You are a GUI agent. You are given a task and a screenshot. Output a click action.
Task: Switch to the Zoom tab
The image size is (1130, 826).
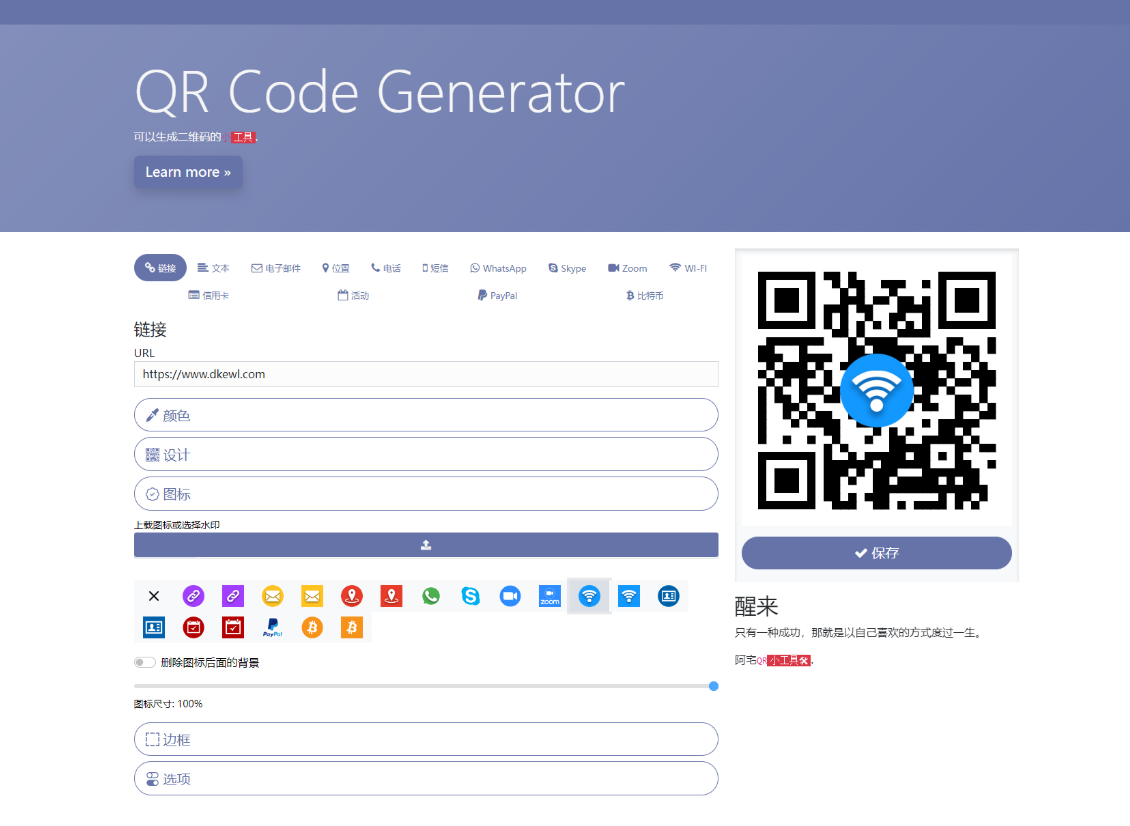click(x=628, y=268)
